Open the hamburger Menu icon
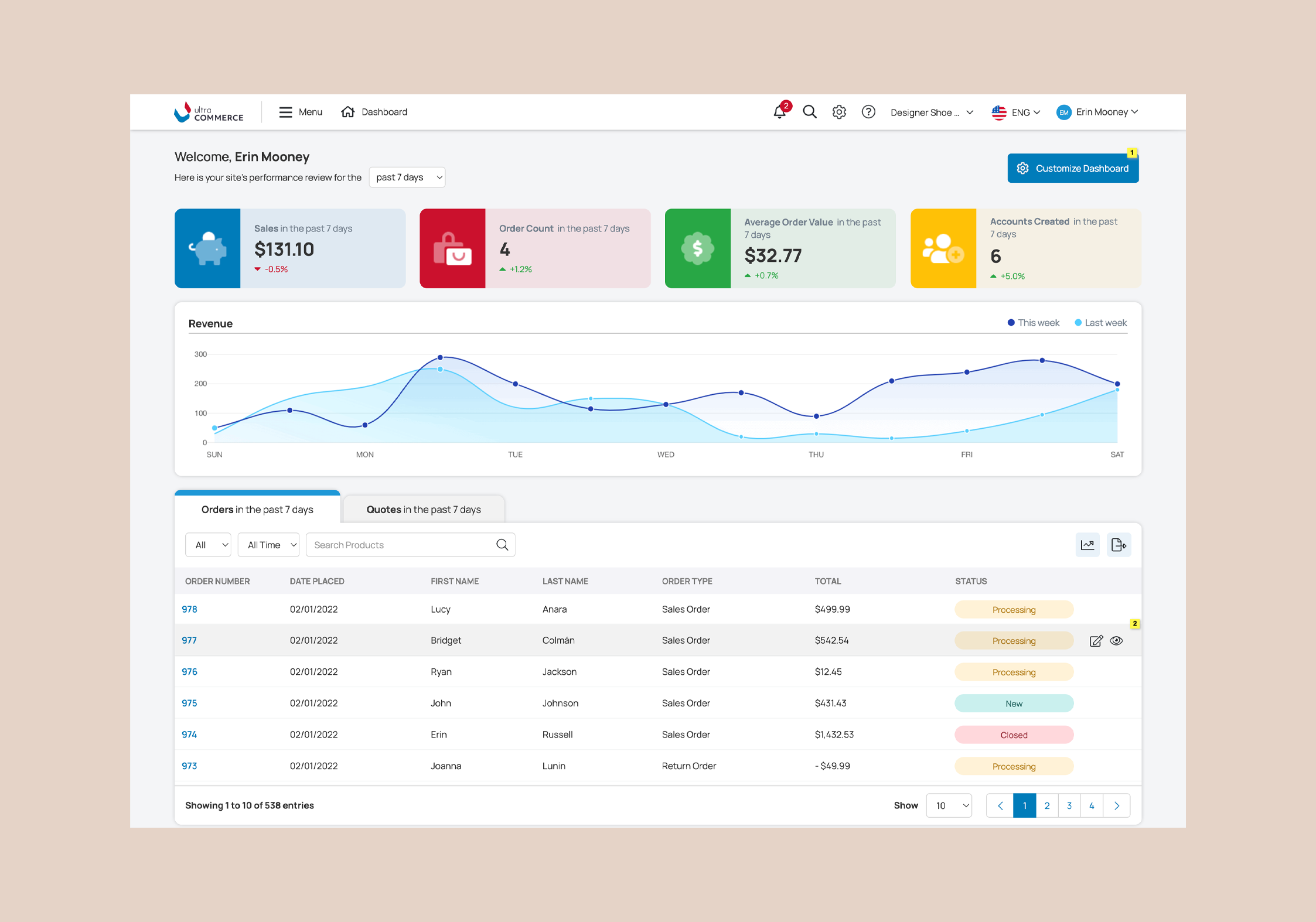The height and width of the screenshot is (922, 1316). coord(285,112)
